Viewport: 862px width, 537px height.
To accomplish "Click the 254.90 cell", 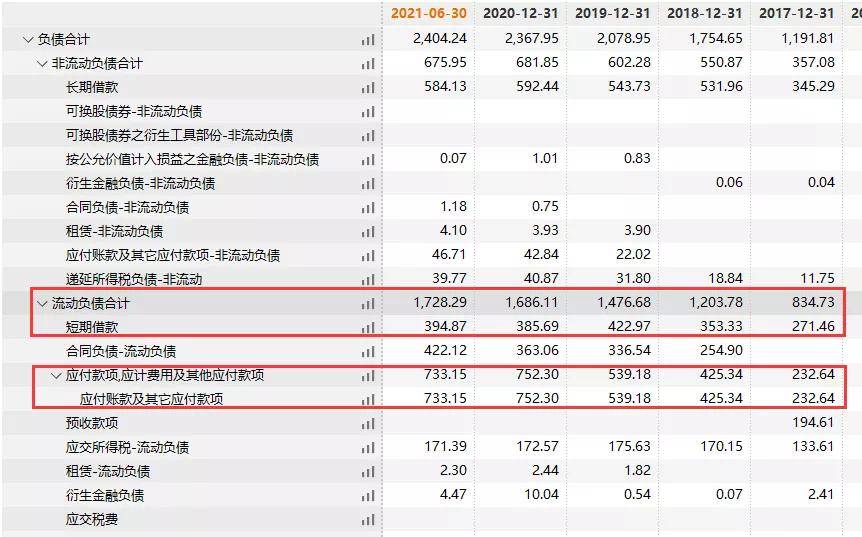I will click(x=721, y=350).
